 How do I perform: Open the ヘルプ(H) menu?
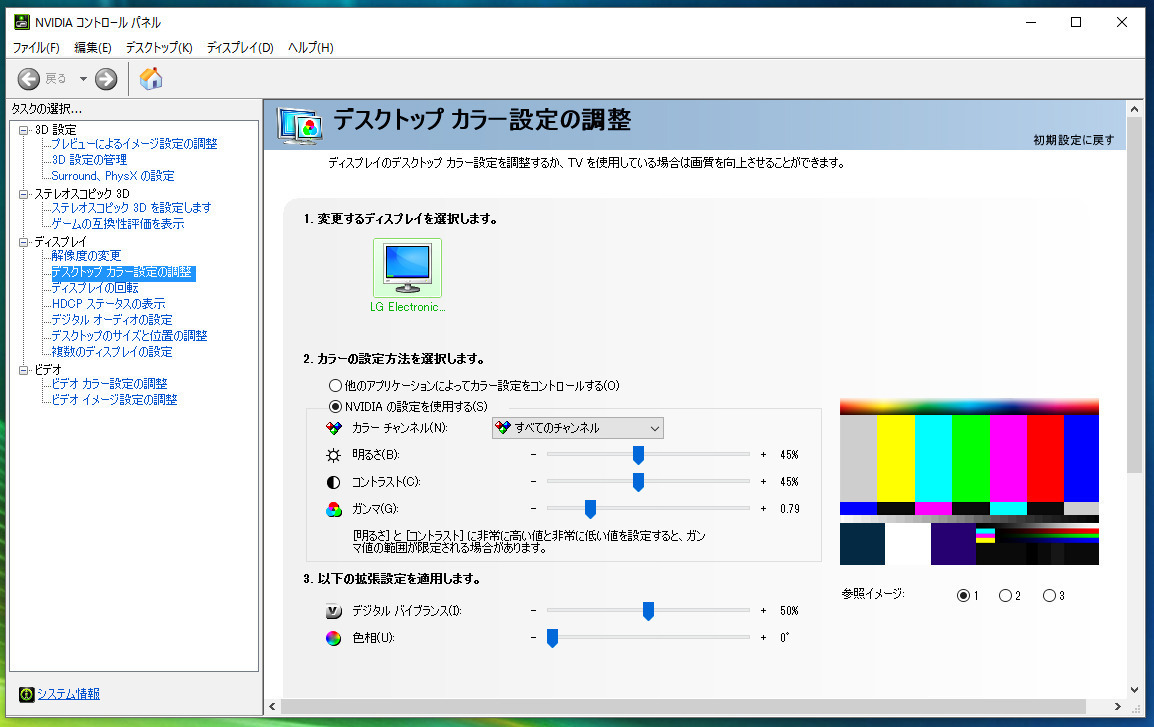[x=311, y=48]
